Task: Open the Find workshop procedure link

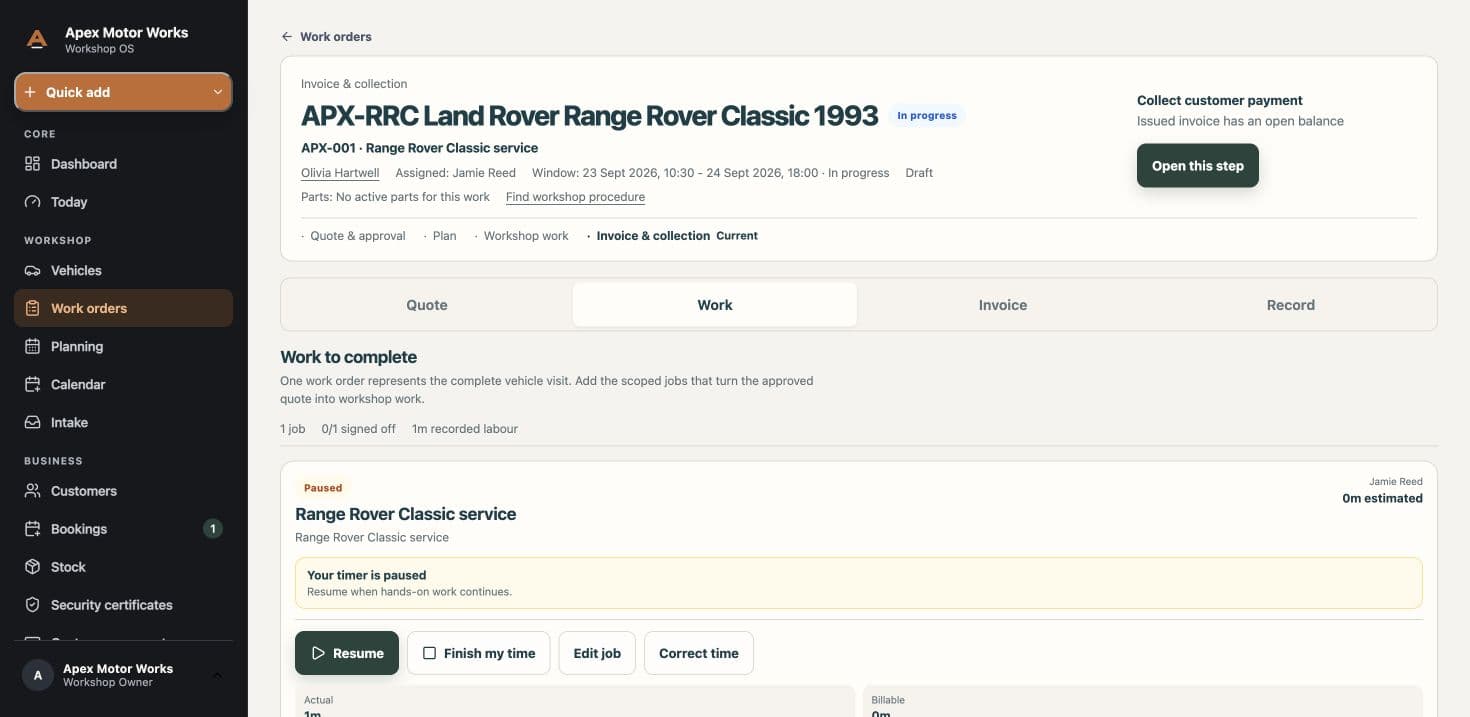Action: (x=575, y=197)
